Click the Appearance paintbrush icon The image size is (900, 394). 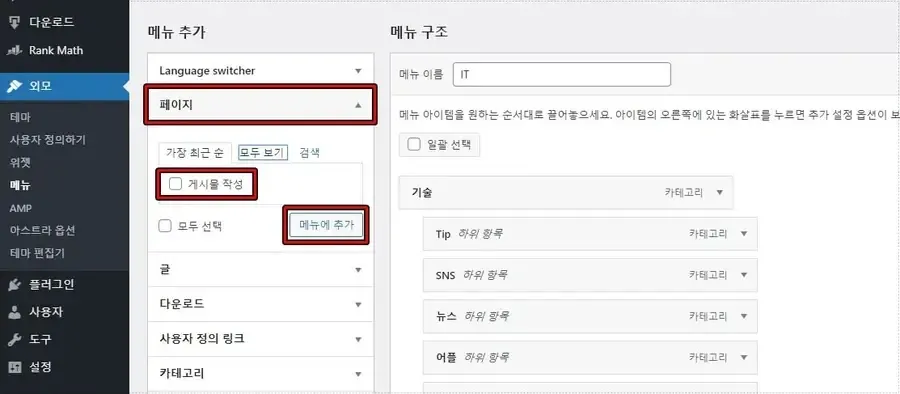point(14,87)
